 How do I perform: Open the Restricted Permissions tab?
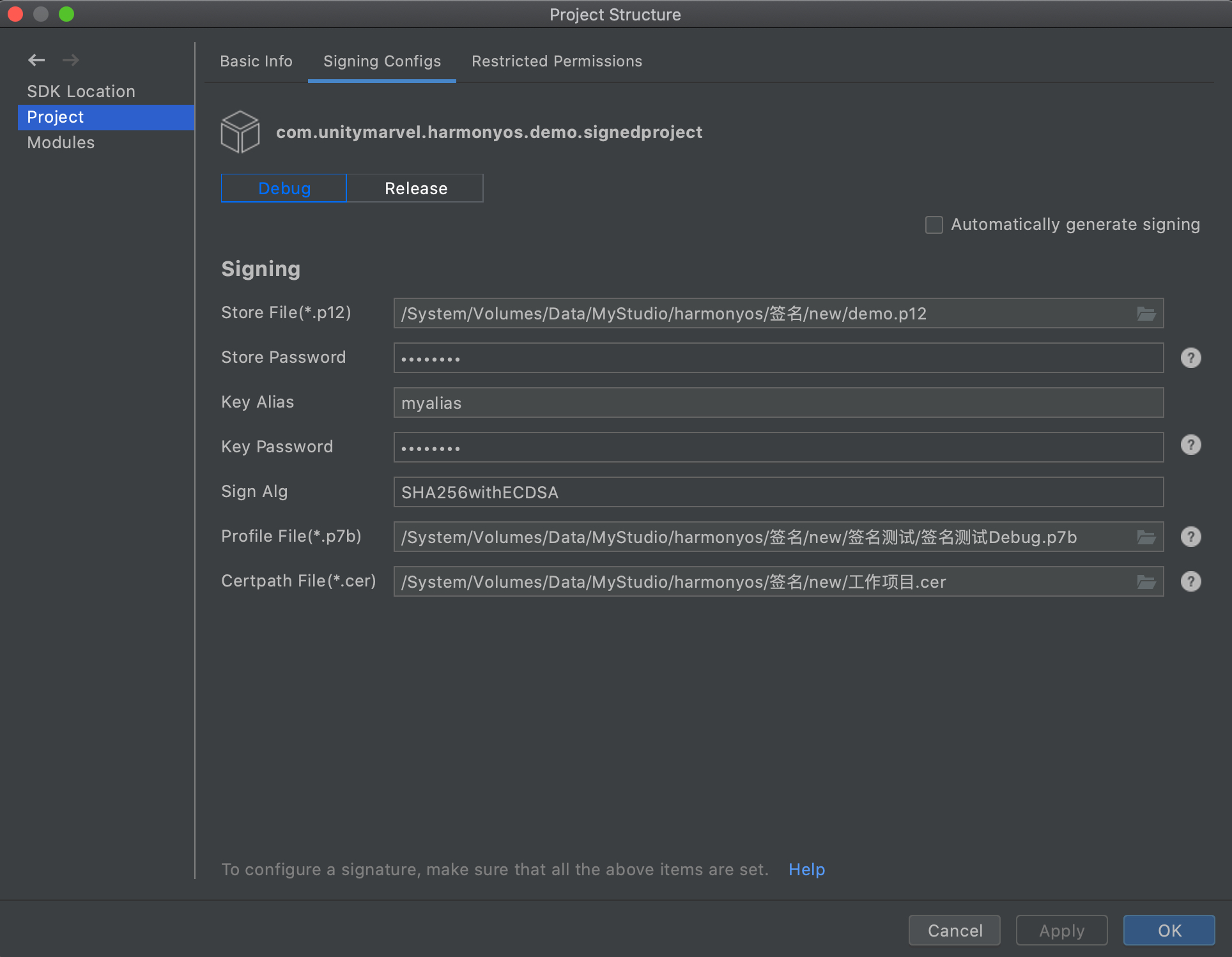tap(557, 61)
